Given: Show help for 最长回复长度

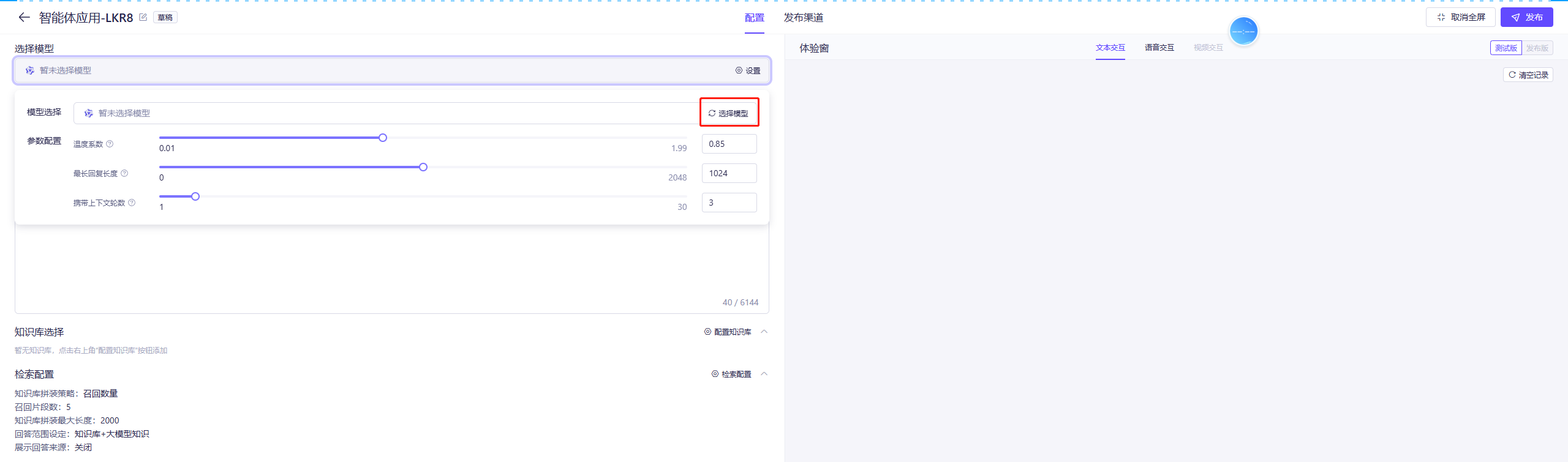Looking at the screenshot, I should coord(124,173).
